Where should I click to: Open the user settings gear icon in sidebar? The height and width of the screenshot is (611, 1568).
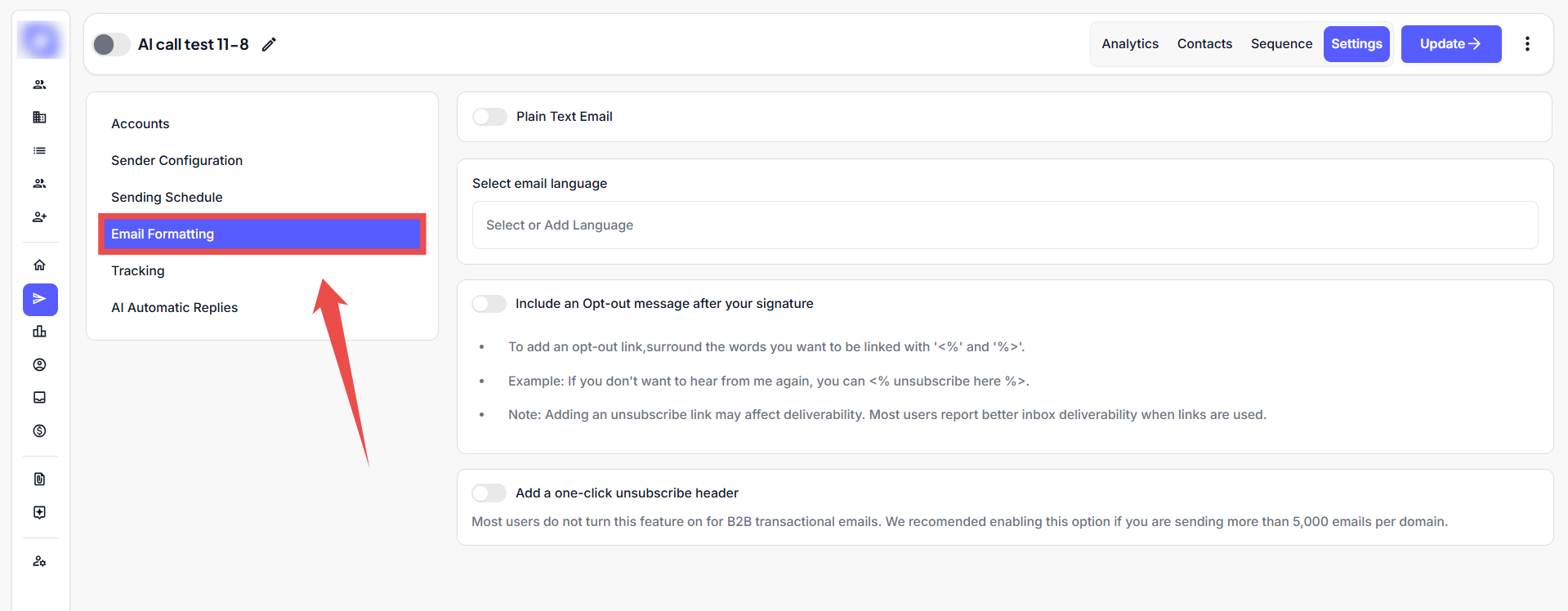point(39,561)
